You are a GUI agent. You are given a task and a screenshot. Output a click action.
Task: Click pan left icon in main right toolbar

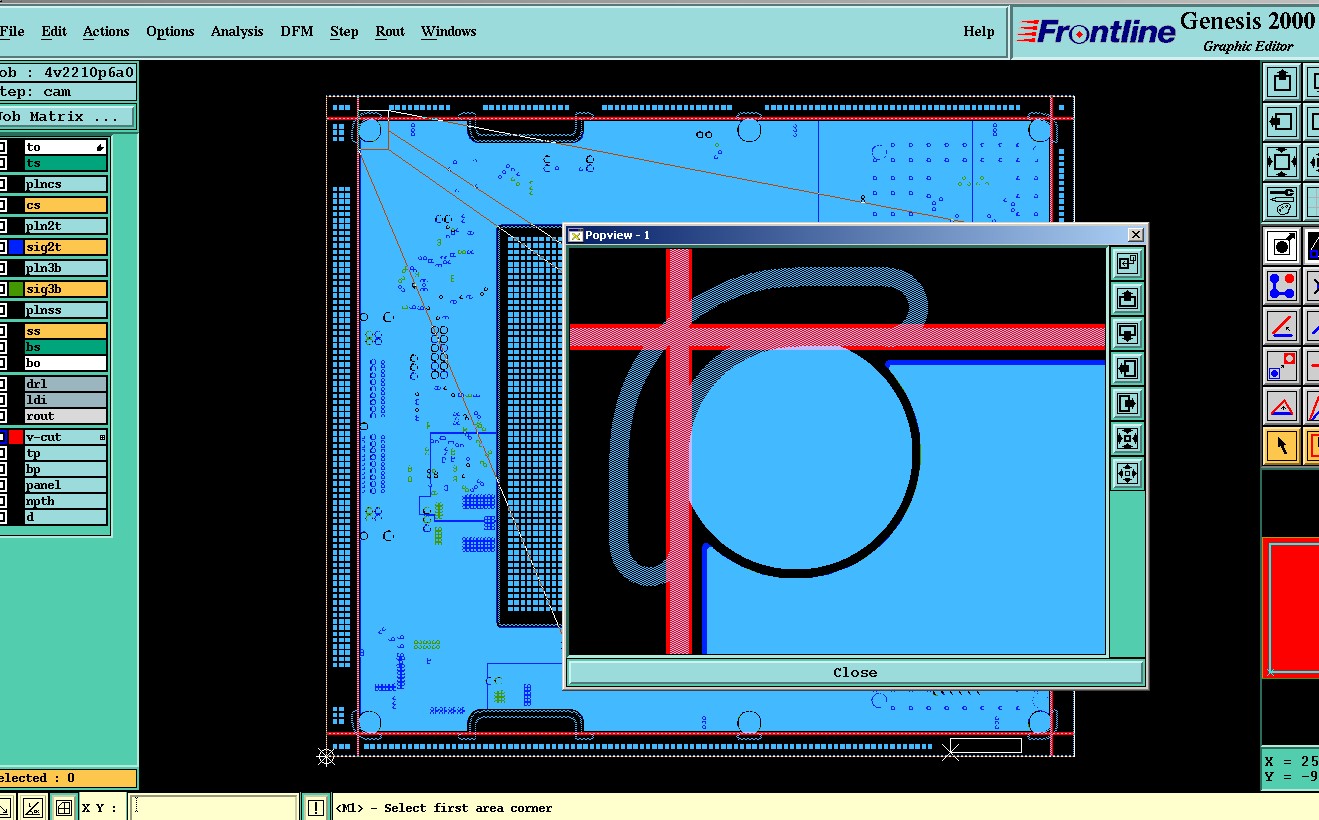pos(1282,122)
